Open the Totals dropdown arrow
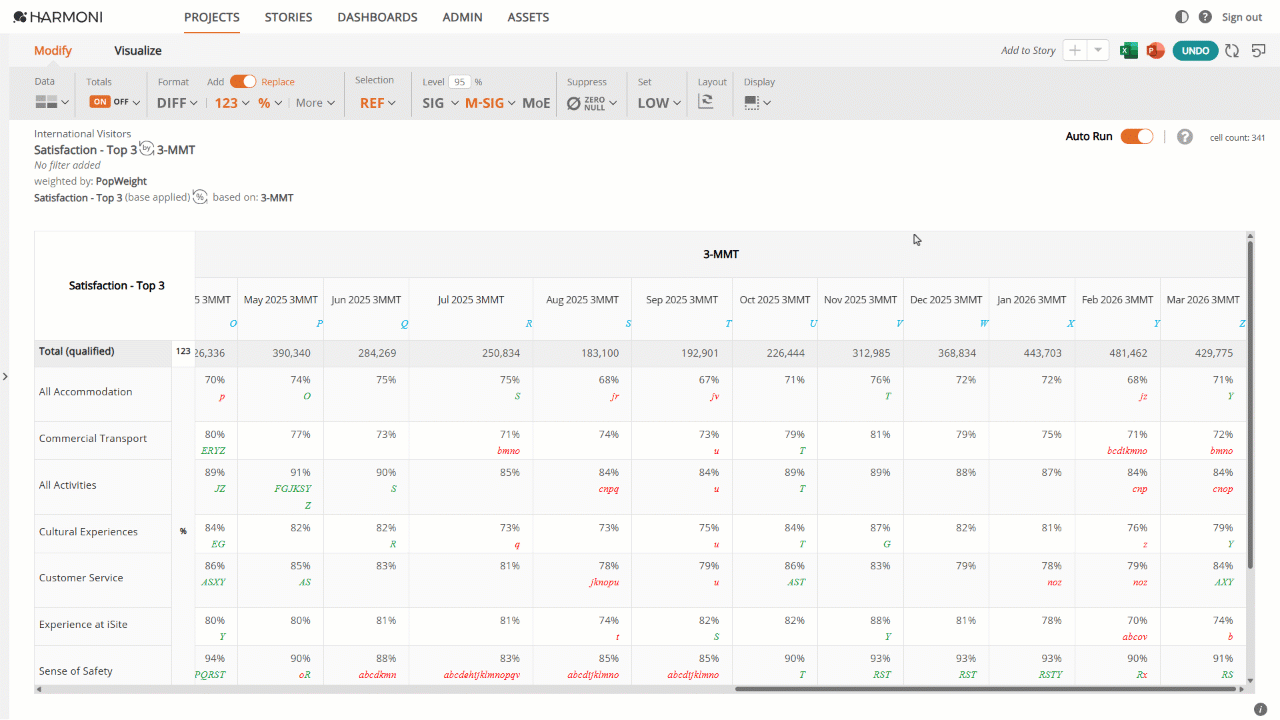Viewport: 1280px width, 720px height. (x=136, y=103)
